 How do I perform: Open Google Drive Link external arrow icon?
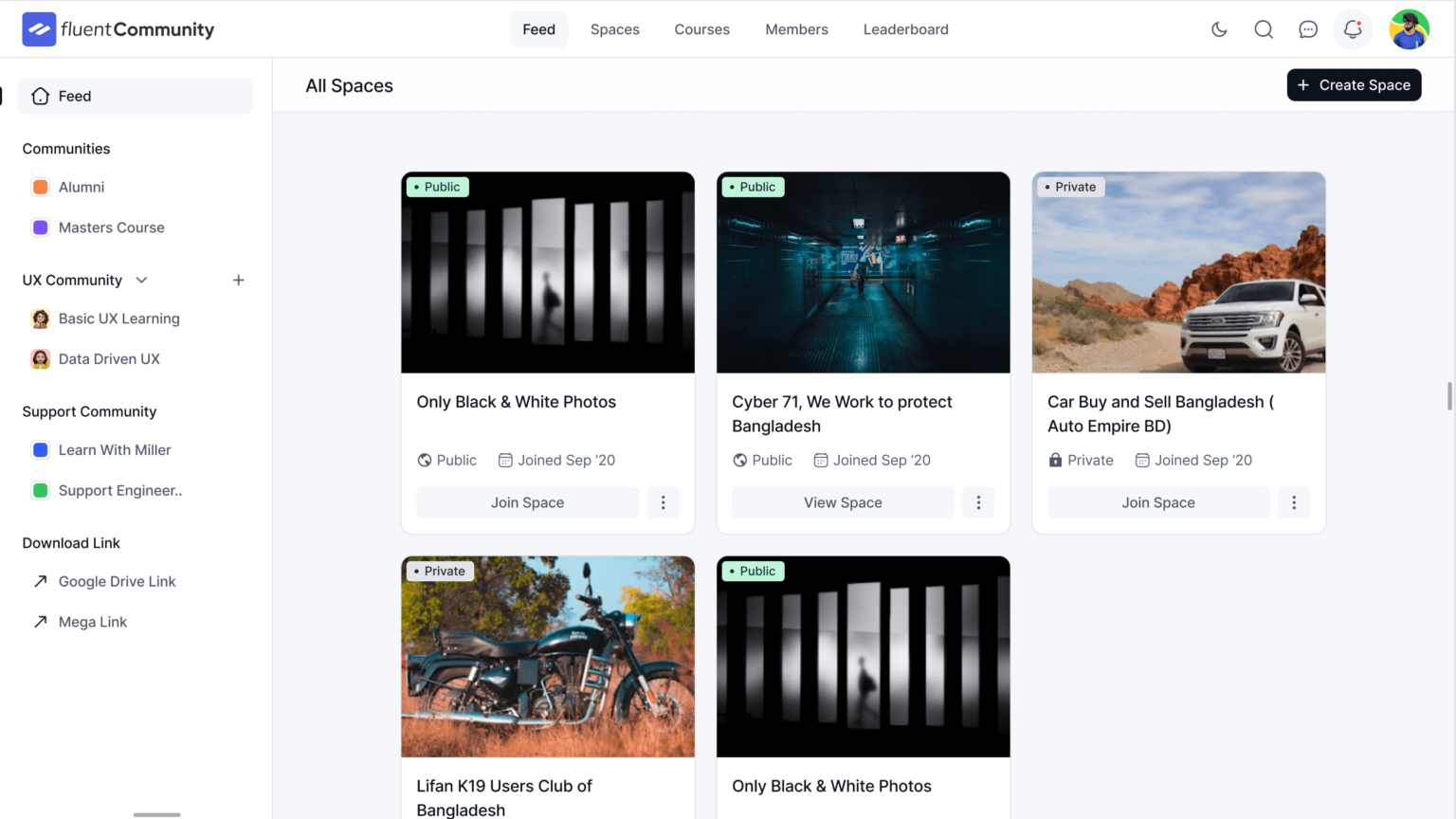coord(40,581)
